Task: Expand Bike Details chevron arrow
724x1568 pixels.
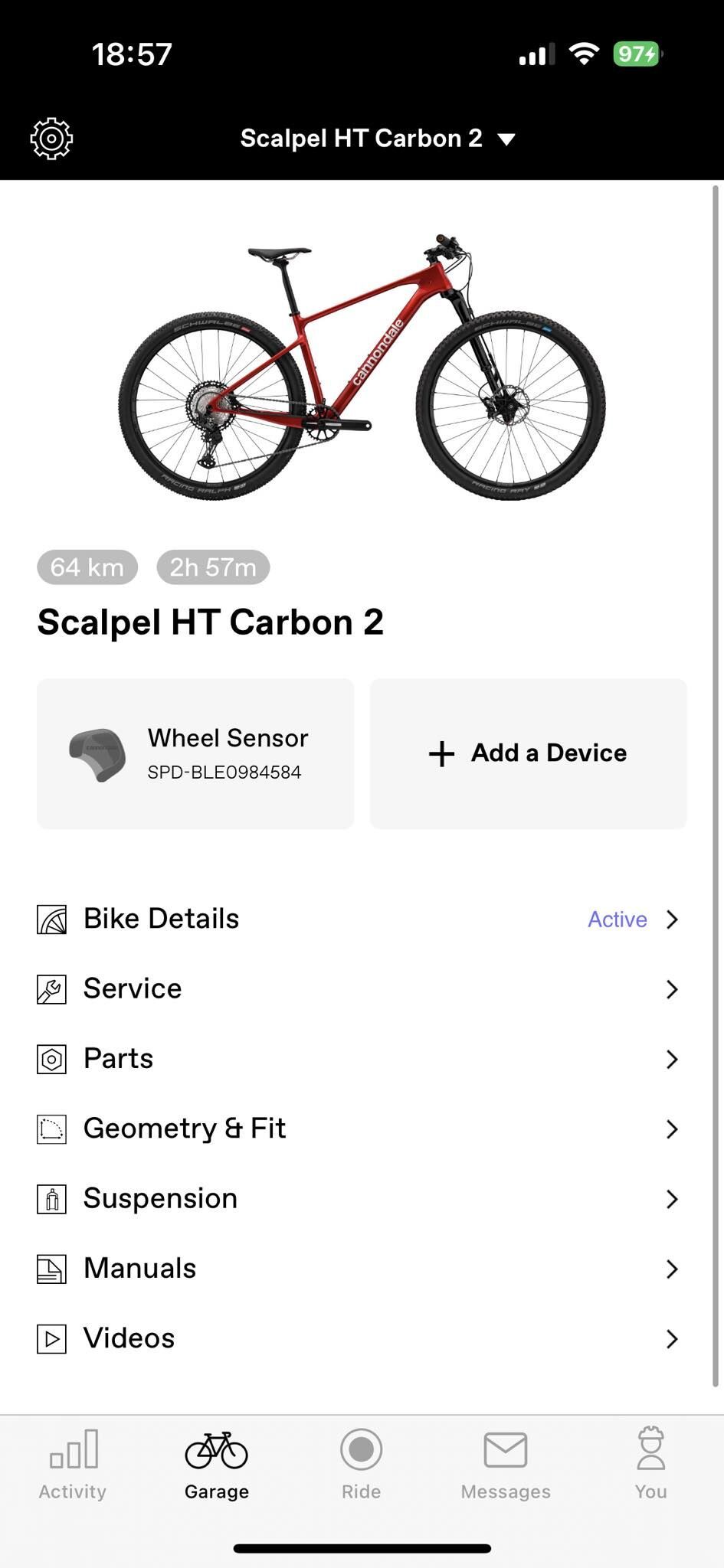Action: pyautogui.click(x=672, y=919)
